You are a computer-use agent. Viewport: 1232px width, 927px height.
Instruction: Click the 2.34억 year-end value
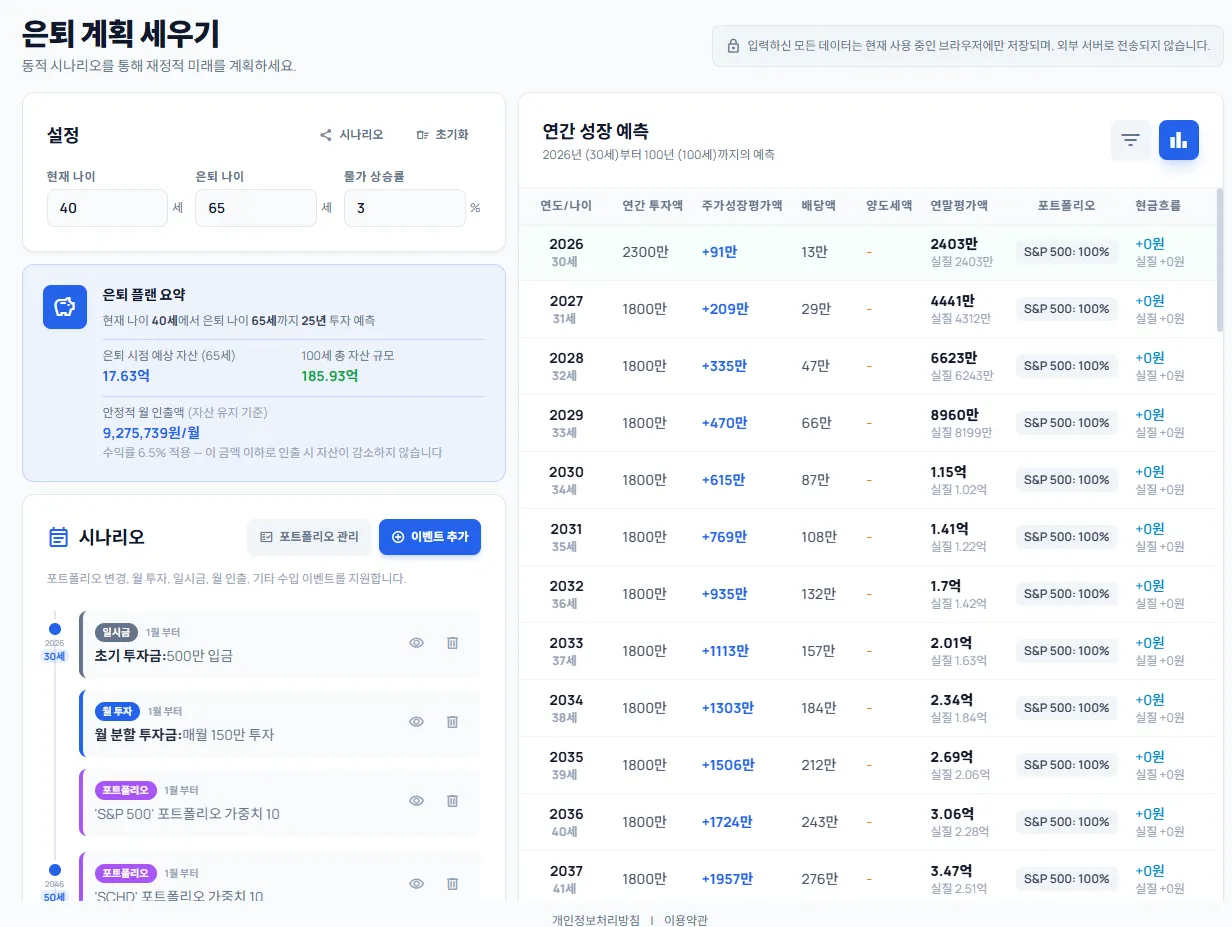click(x=952, y=700)
